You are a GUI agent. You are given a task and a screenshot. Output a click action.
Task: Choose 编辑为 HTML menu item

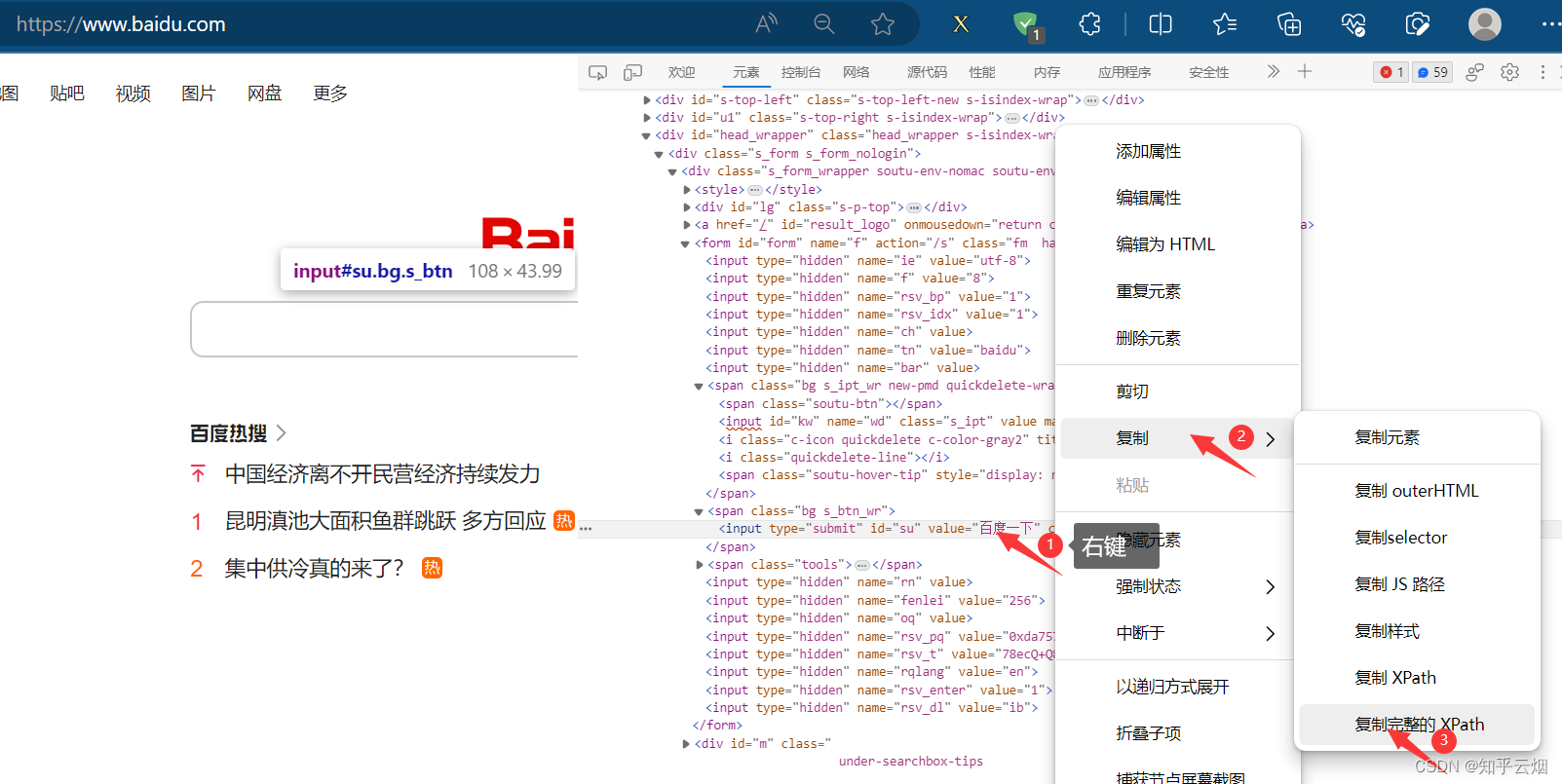pos(1178,244)
